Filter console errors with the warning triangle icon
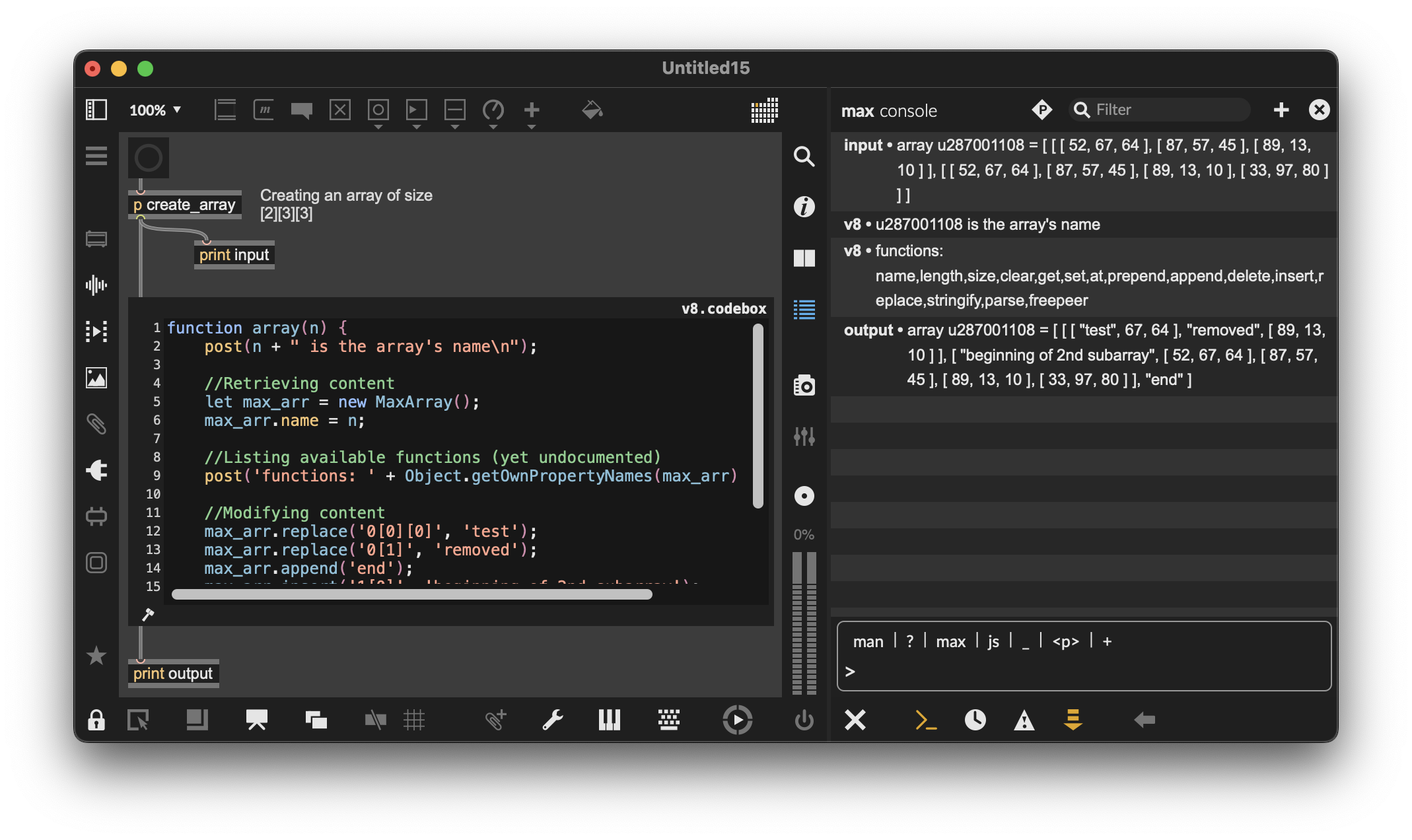Screen dimensions: 1412x840 pyautogui.click(x=1023, y=720)
